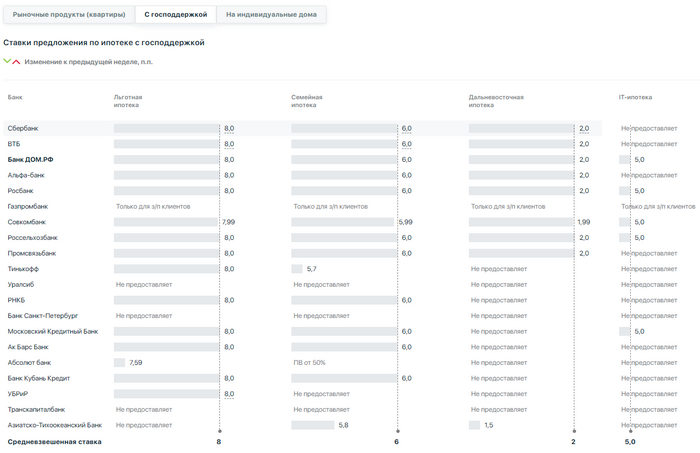Click ВТБ's underlined 6,0 family rate
The height and width of the screenshot is (453, 700).
[x=407, y=144]
